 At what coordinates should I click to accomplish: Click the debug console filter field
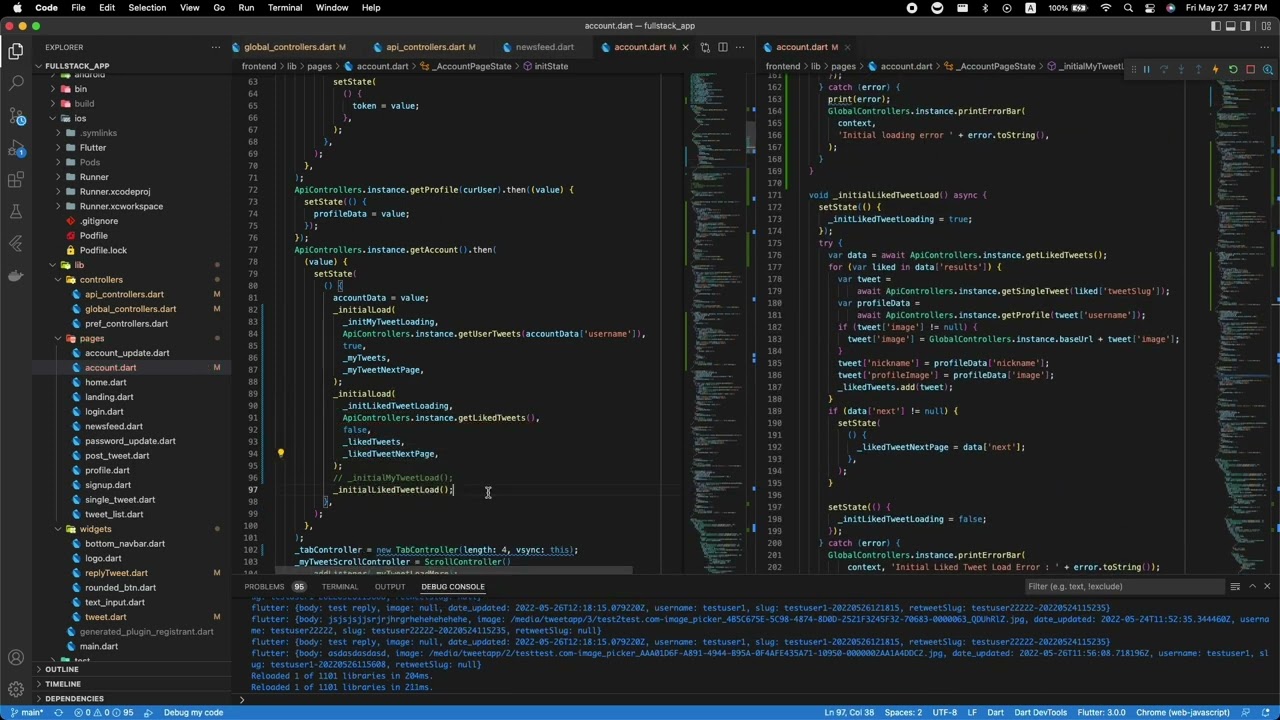1123,587
